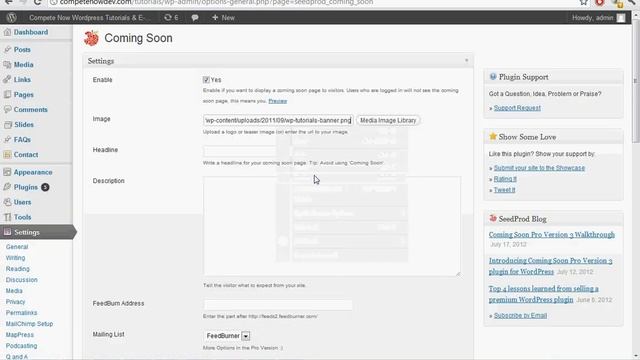Click the Comments sidebar icon

pyautogui.click(x=7, y=109)
